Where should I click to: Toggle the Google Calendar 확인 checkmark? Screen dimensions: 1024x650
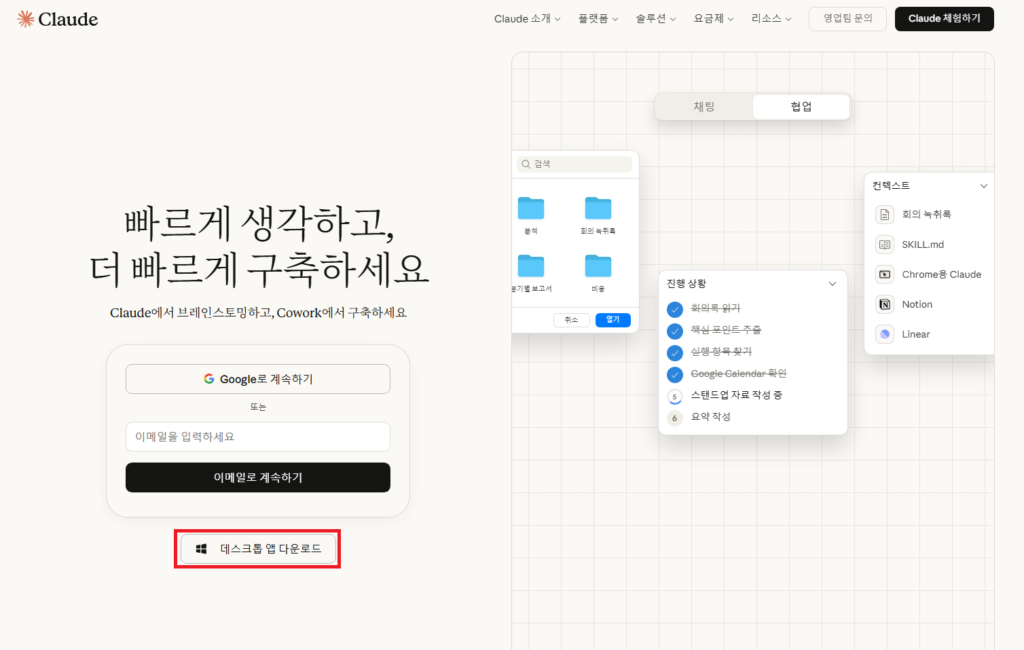pyautogui.click(x=675, y=374)
